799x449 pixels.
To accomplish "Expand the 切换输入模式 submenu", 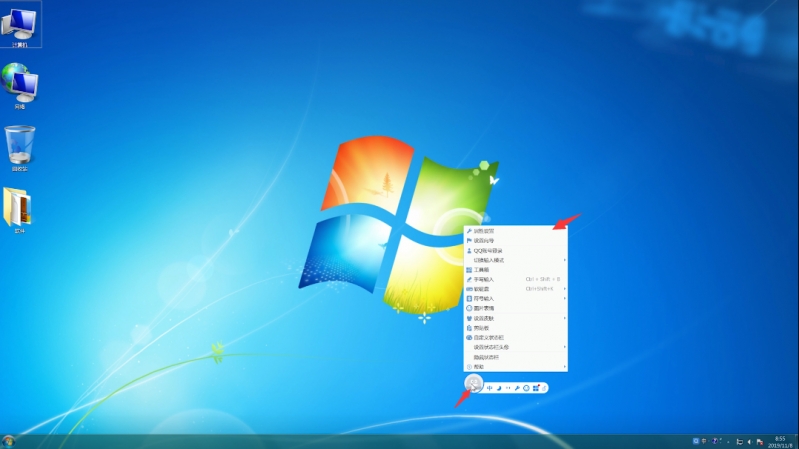I will pos(516,260).
